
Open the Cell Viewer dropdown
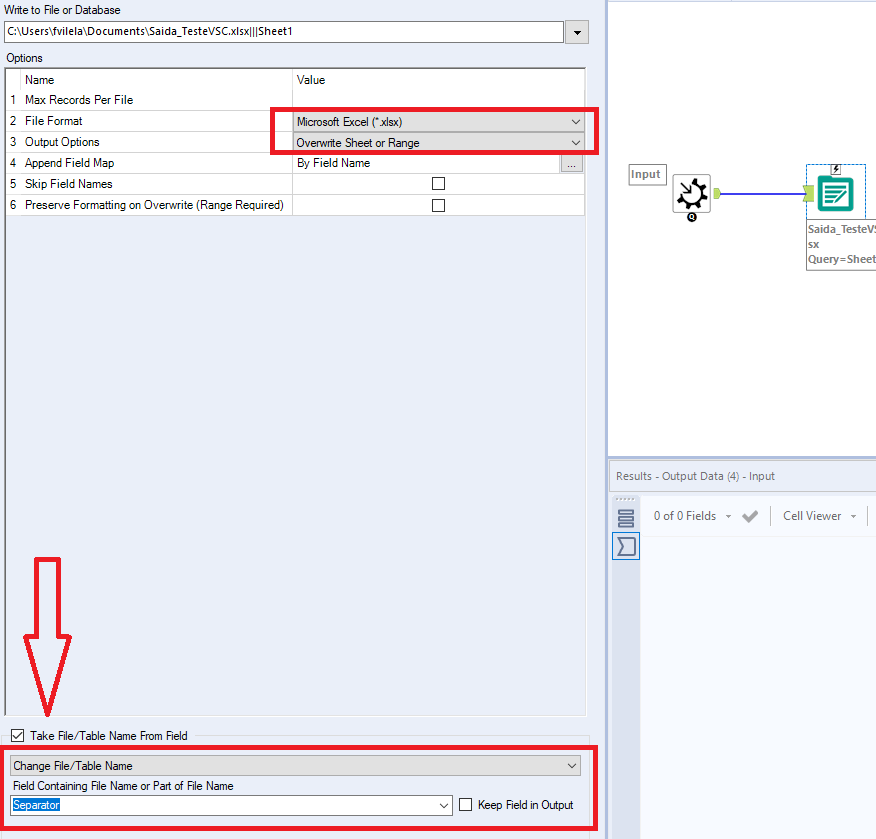tap(853, 516)
